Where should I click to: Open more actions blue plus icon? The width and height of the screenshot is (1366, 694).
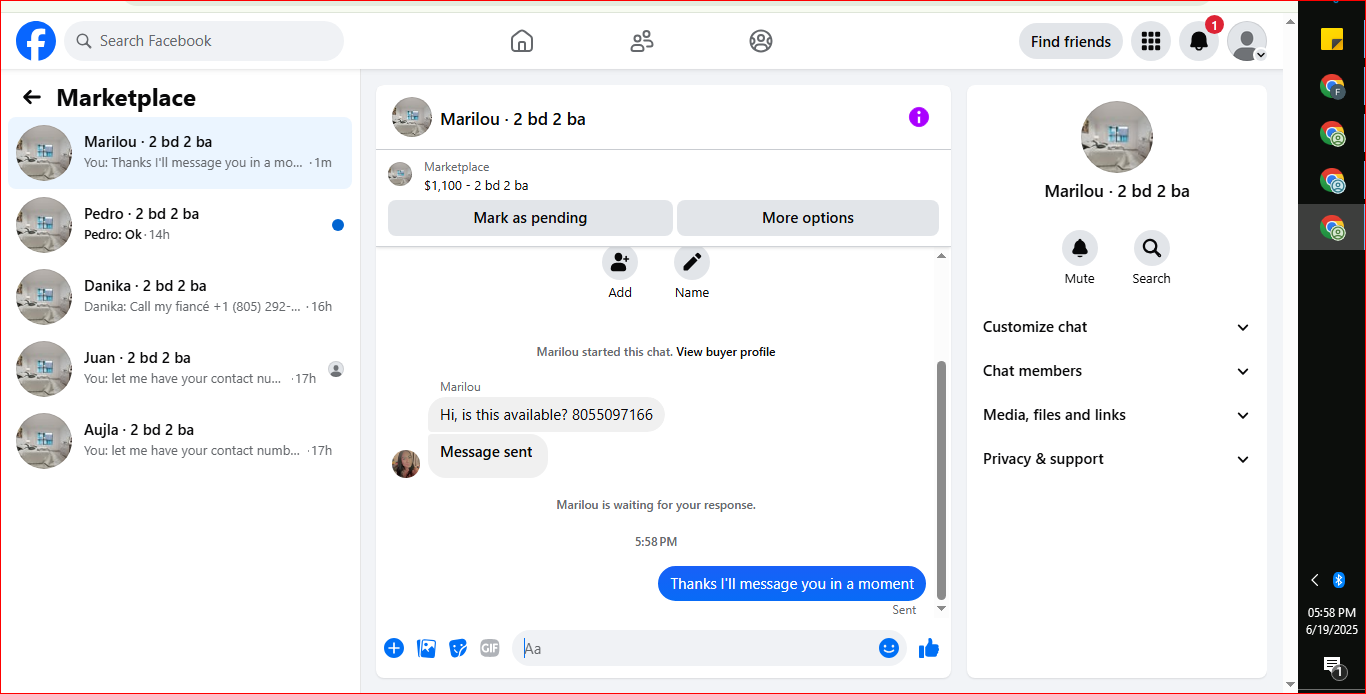click(x=394, y=648)
